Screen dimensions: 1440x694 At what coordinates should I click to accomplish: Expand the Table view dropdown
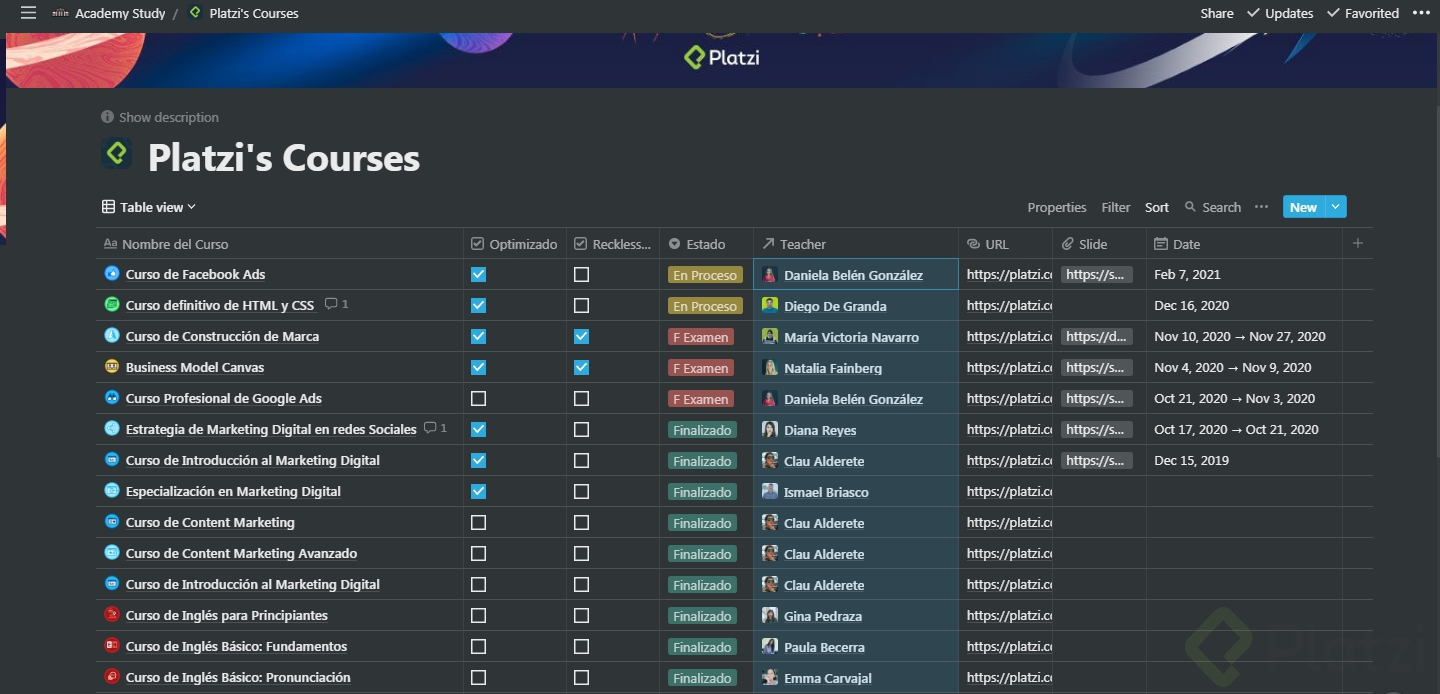[150, 207]
